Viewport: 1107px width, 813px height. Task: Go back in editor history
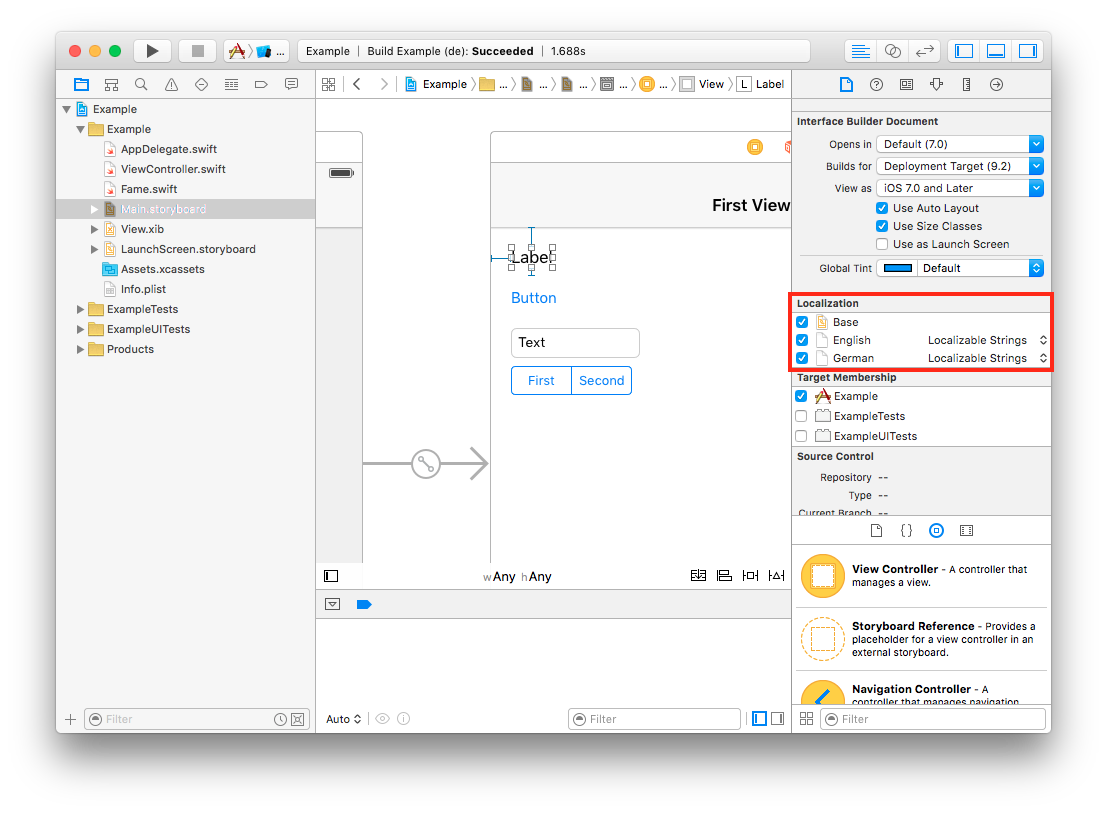point(357,85)
